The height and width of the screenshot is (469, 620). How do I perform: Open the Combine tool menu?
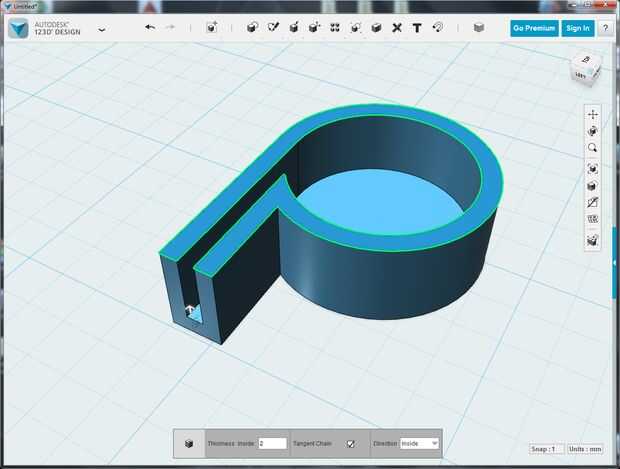tap(376, 28)
